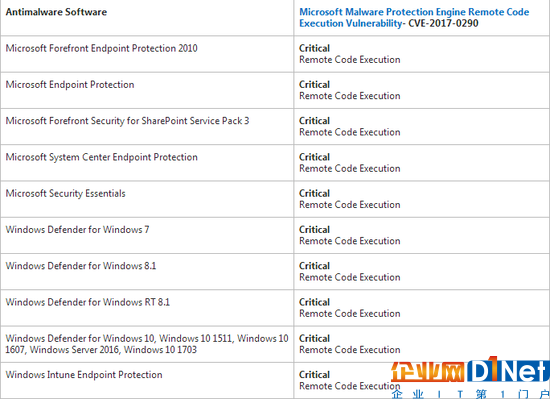Image resolution: width=550 pixels, height=399 pixels.
Task: Select the Microsoft Endpoint Protection cell
Action: (70, 84)
